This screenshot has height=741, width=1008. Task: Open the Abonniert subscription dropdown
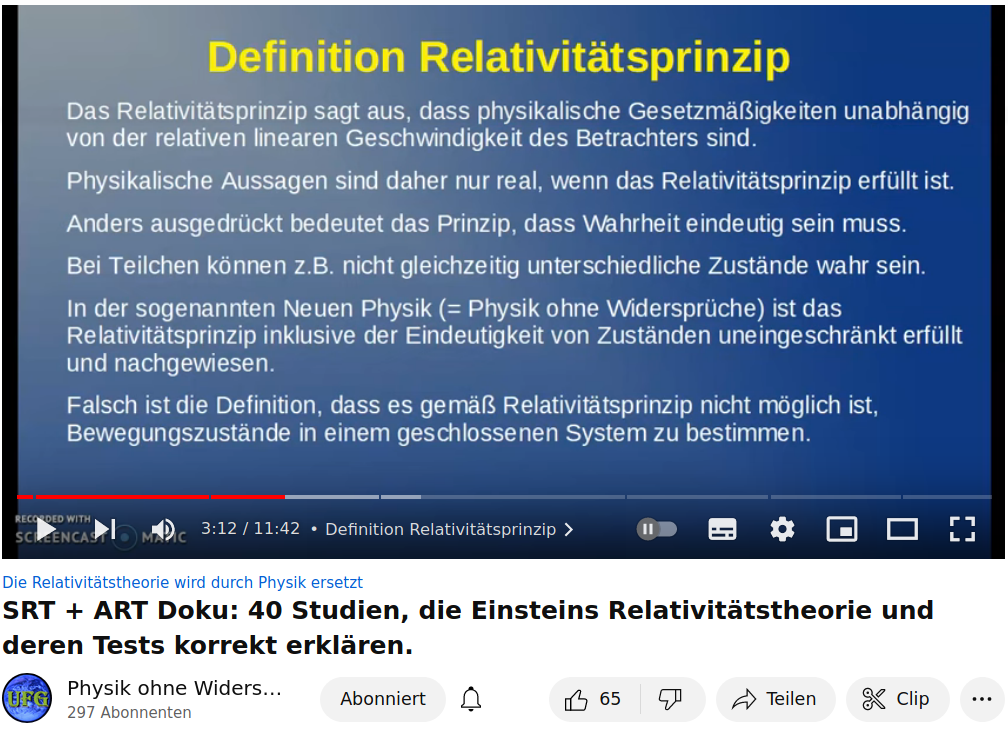tap(382, 699)
